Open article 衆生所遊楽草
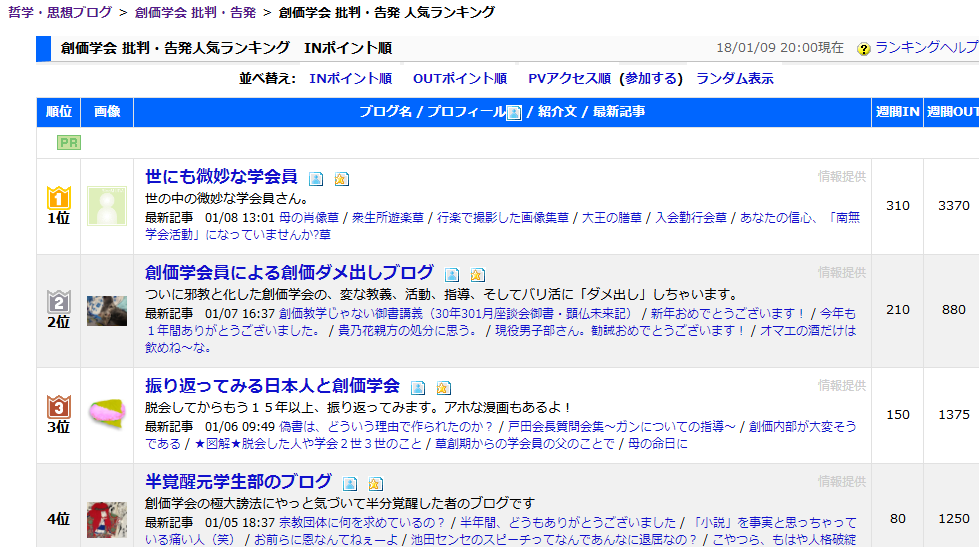979x547 pixels. pyautogui.click(x=388, y=218)
